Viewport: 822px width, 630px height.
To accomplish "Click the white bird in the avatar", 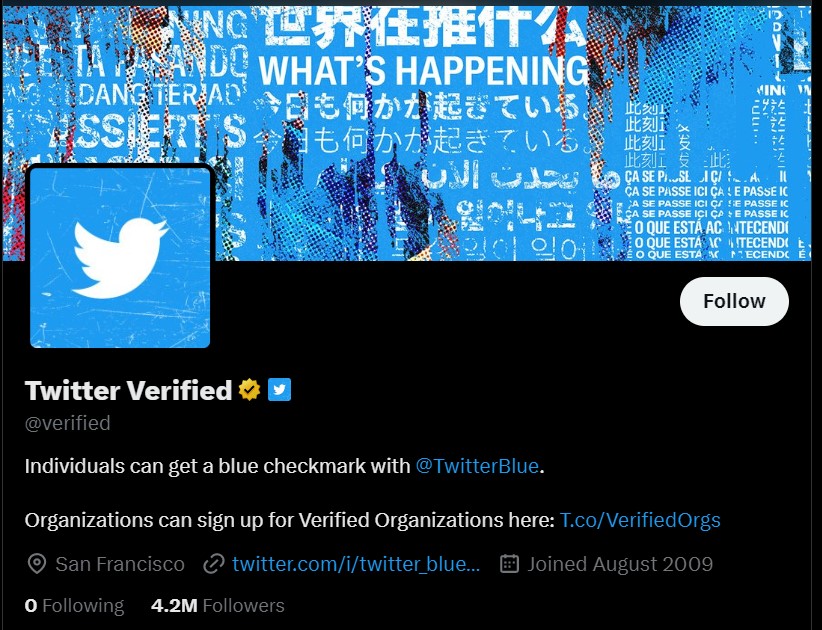I will tap(121, 258).
